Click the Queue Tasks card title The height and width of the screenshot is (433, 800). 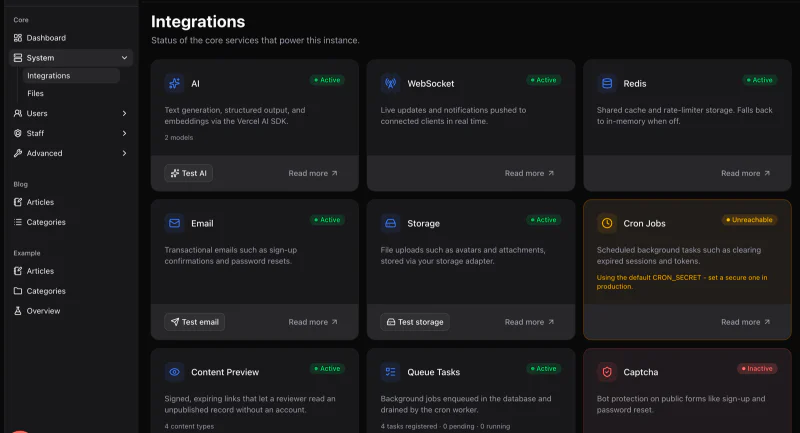[433, 372]
